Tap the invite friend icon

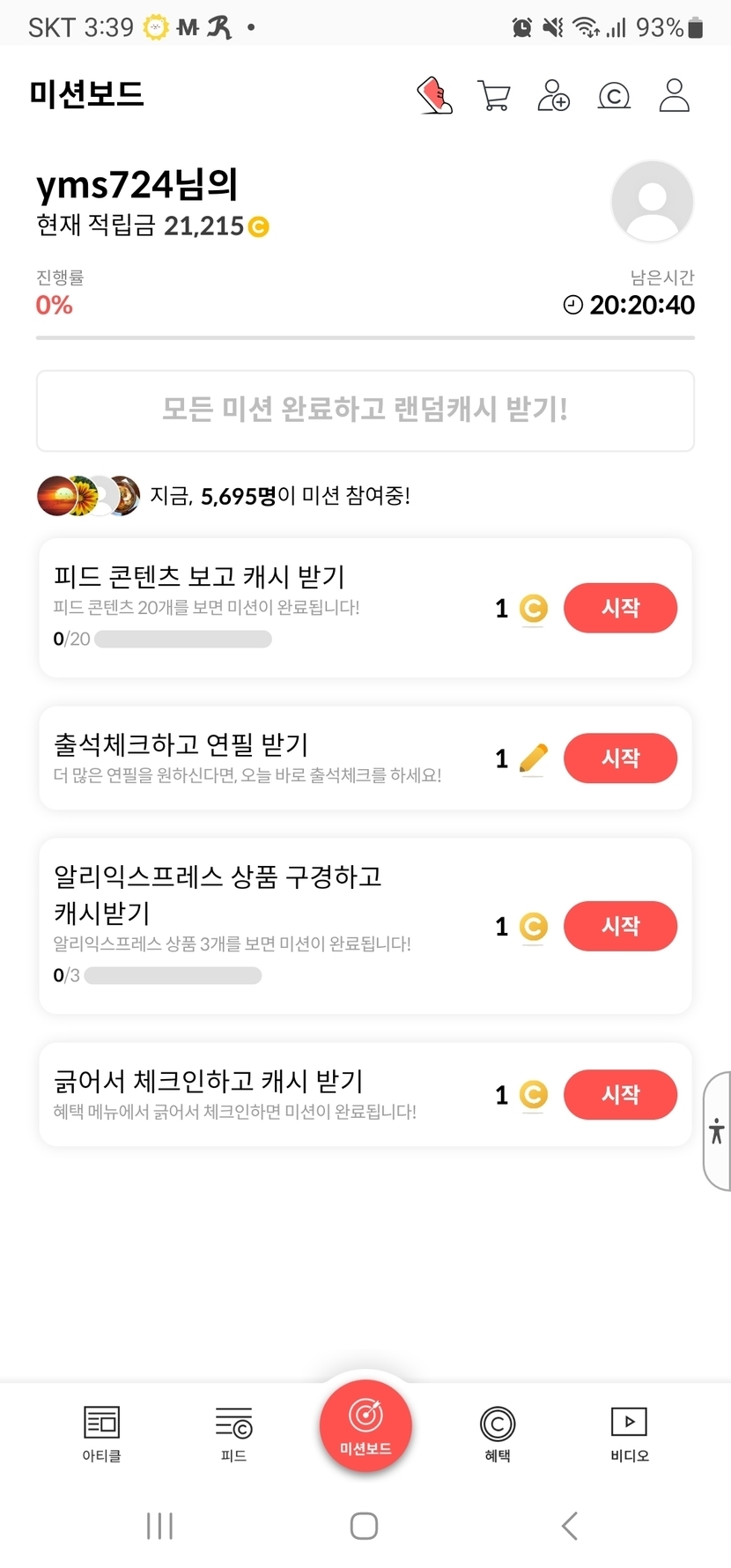(553, 95)
